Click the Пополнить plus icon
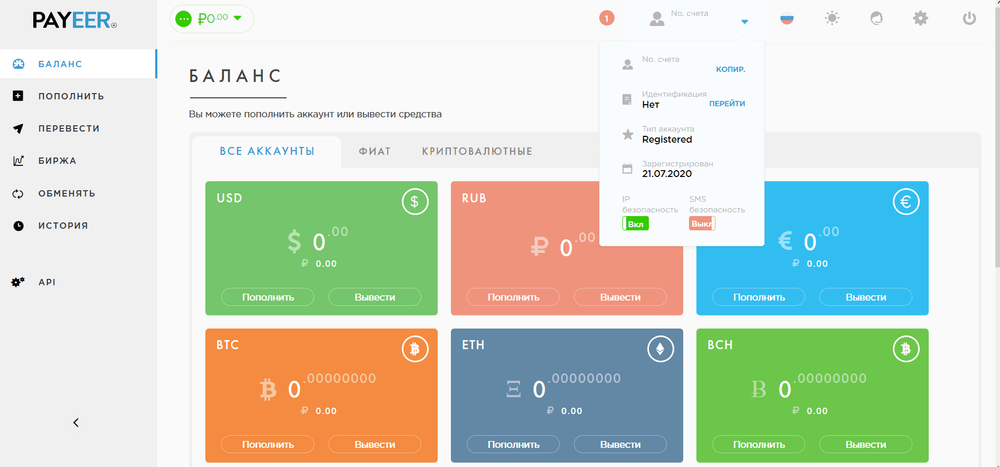 (x=18, y=96)
